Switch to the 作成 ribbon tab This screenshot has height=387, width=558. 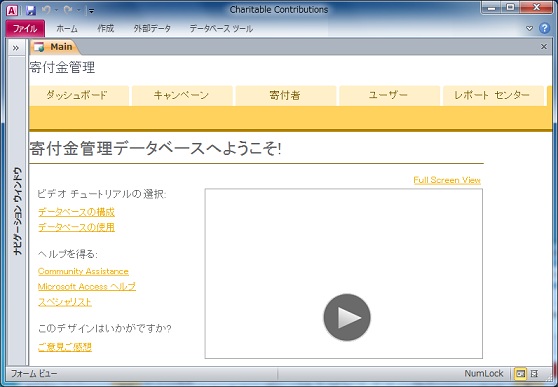point(106,28)
